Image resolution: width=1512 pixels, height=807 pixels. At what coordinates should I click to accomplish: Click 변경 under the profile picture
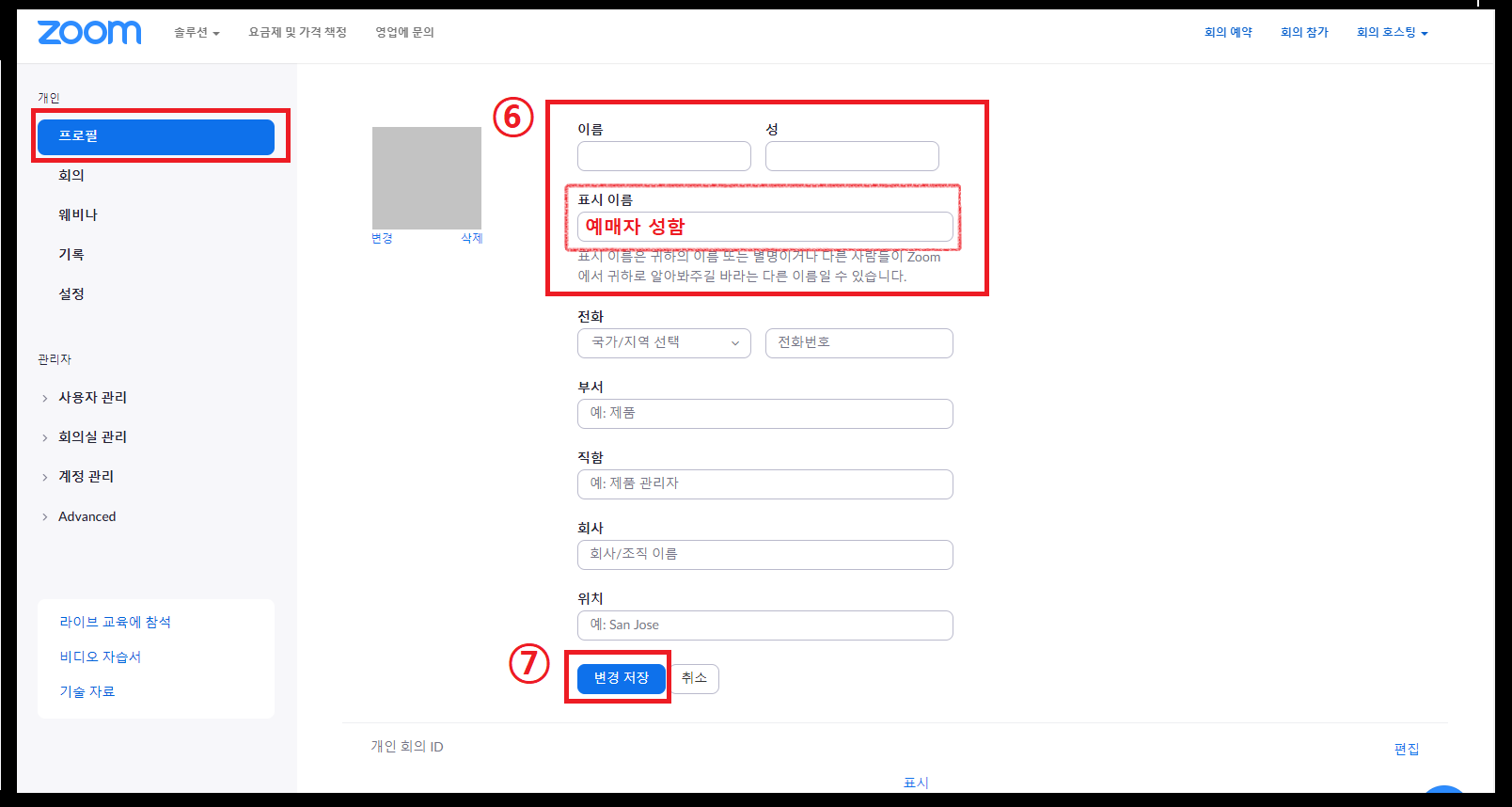tap(382, 239)
